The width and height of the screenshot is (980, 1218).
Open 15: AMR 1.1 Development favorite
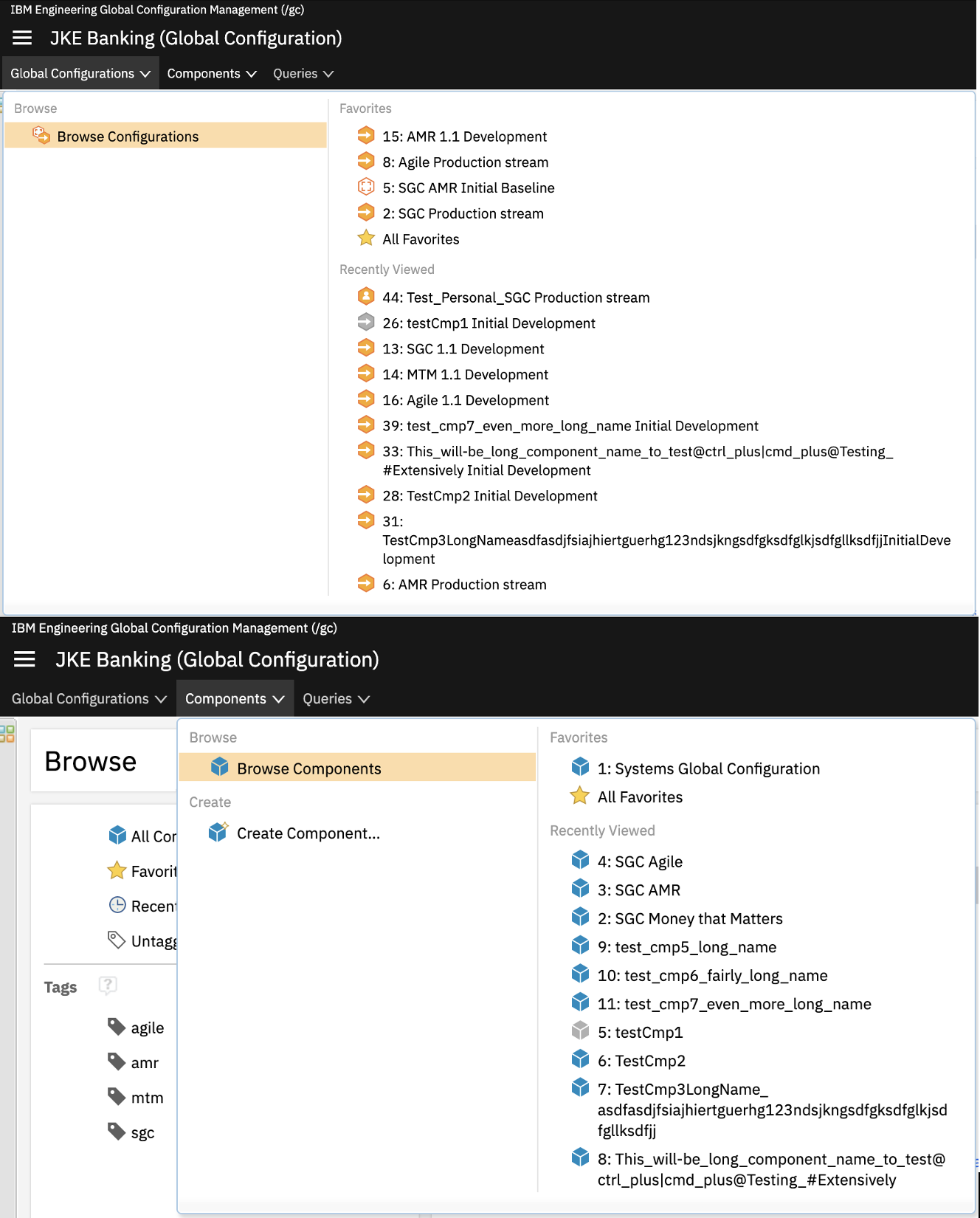[464, 137]
